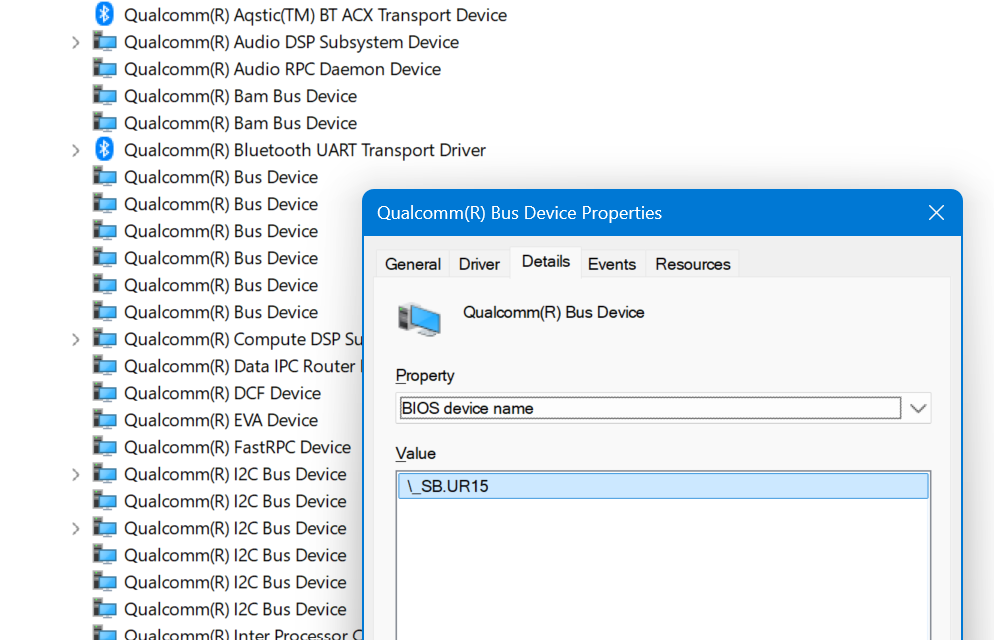Switch to the General tab
This screenshot has height=640, width=994.
click(x=413, y=264)
